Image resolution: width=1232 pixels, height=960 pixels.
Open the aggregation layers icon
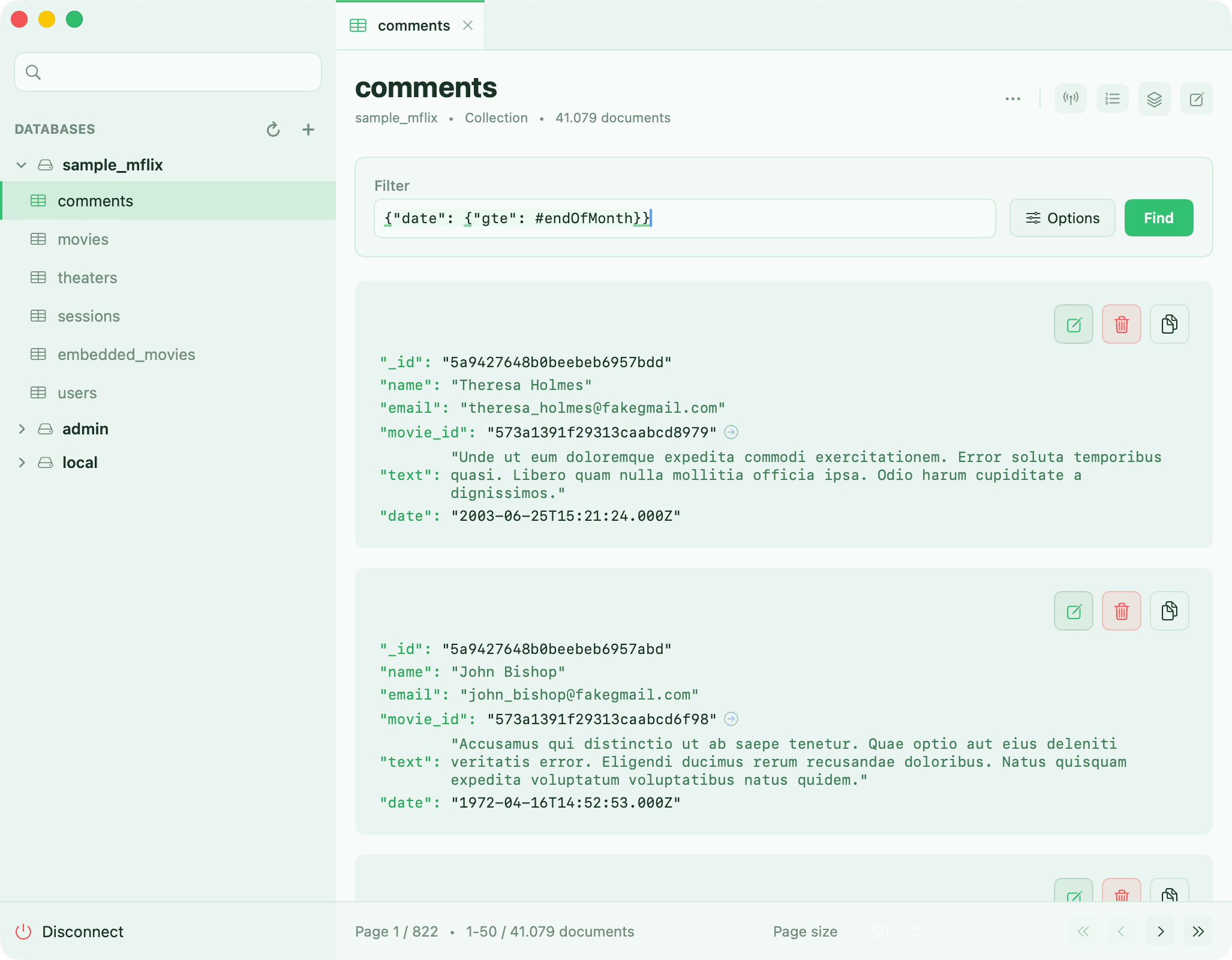coord(1155,98)
